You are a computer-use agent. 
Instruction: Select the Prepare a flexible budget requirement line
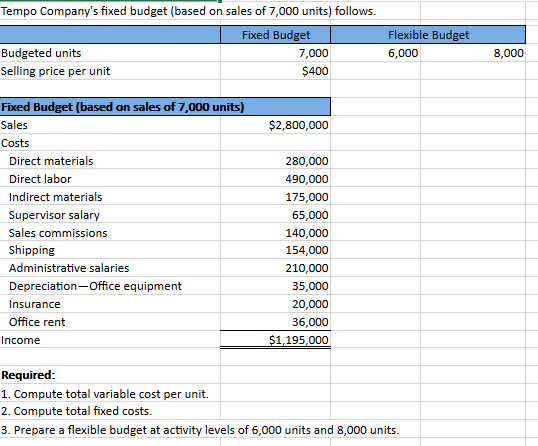point(200,430)
